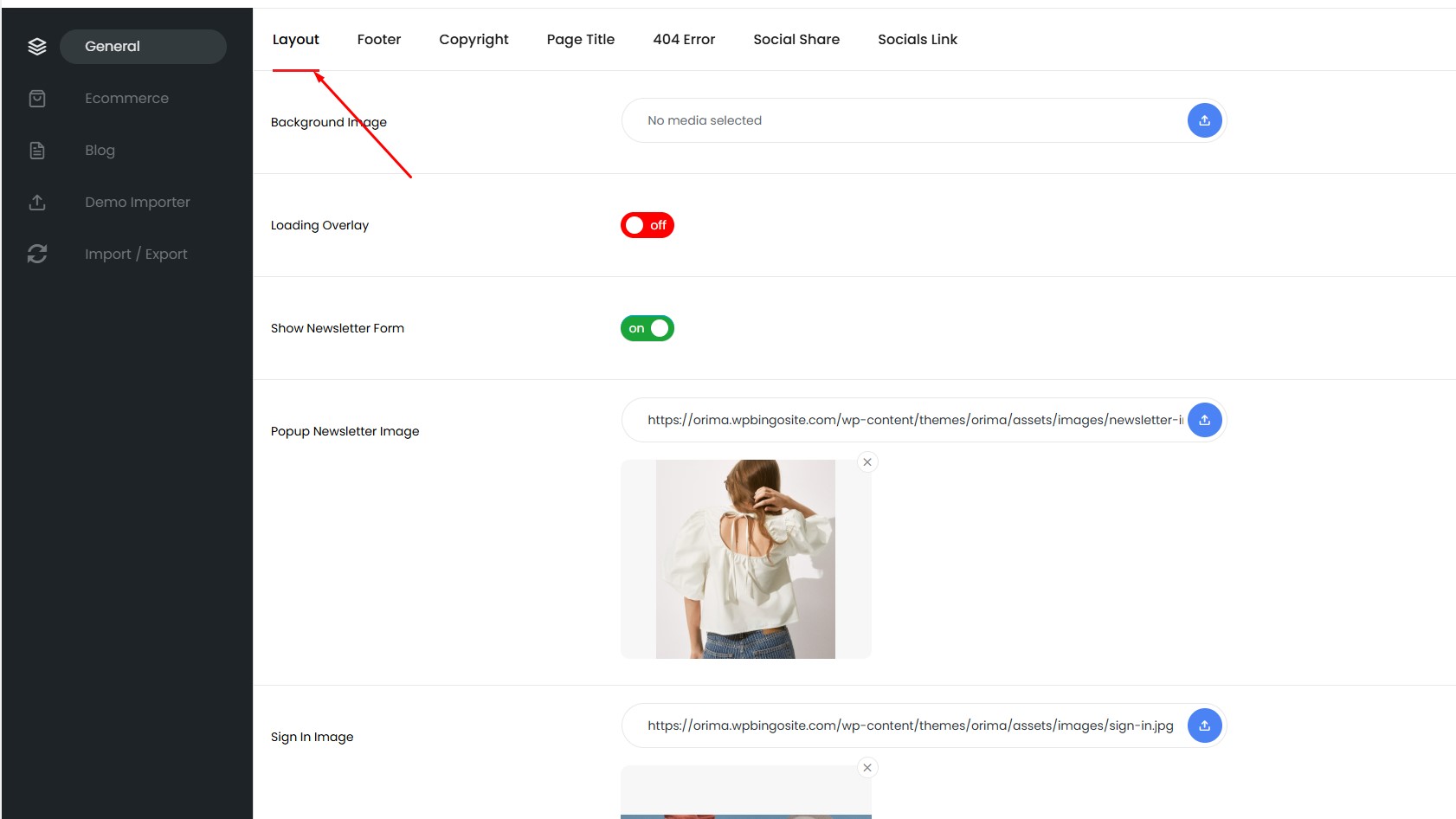1456x819 pixels.
Task: Upload a new Sign In Image
Action: click(x=1204, y=725)
